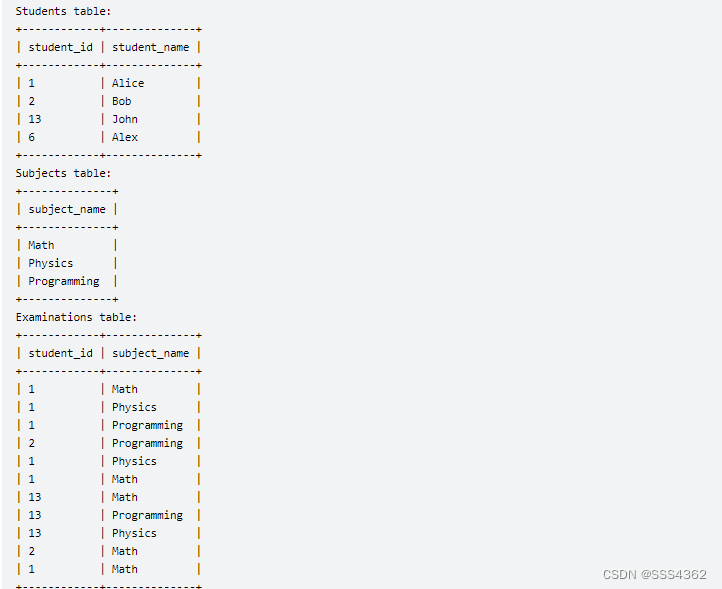The width and height of the screenshot is (722, 589).
Task: Select the subject_name header in Subjects table
Action: pyautogui.click(x=67, y=209)
